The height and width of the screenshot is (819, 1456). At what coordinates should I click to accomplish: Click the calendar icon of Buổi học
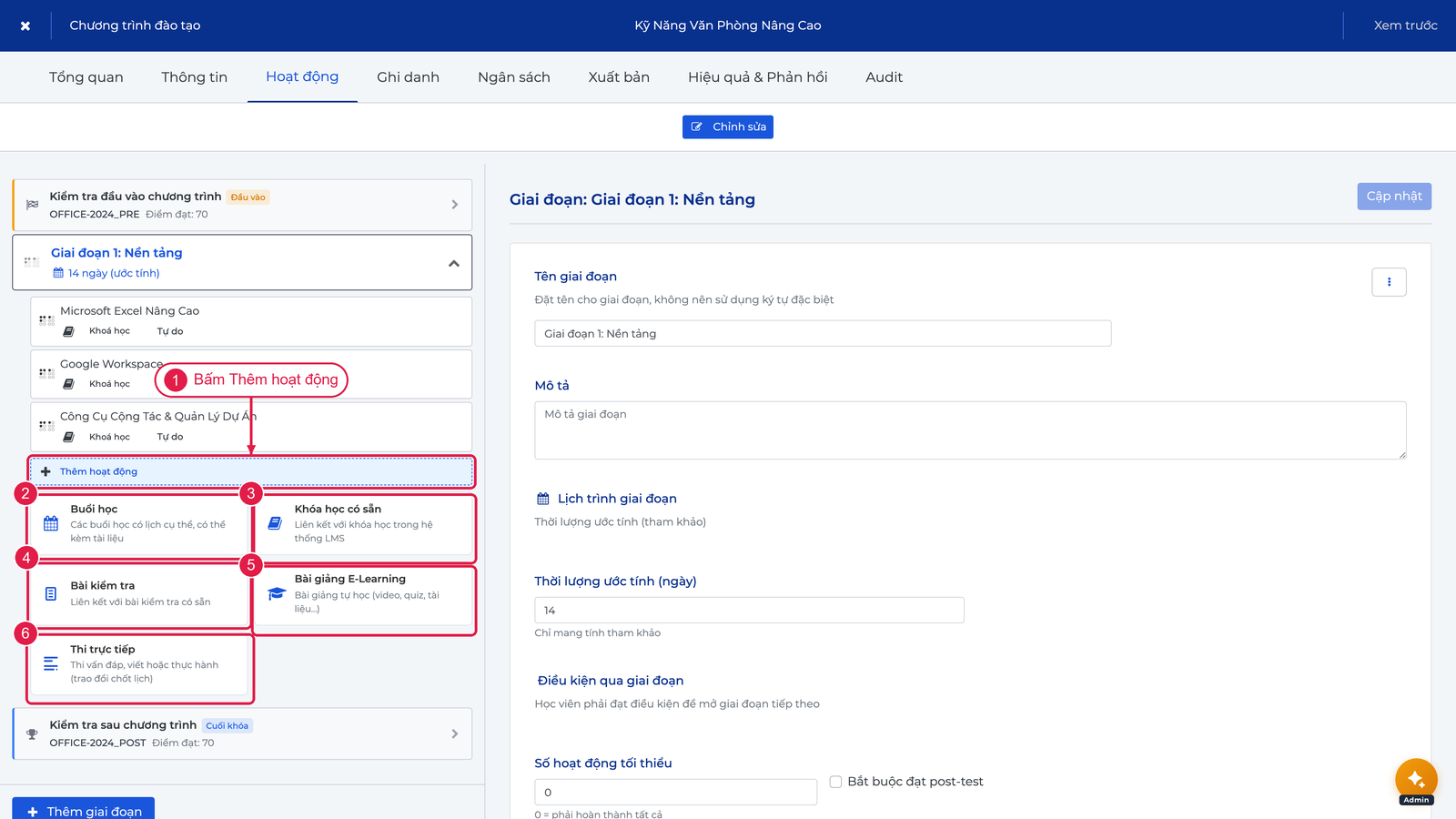(51, 523)
